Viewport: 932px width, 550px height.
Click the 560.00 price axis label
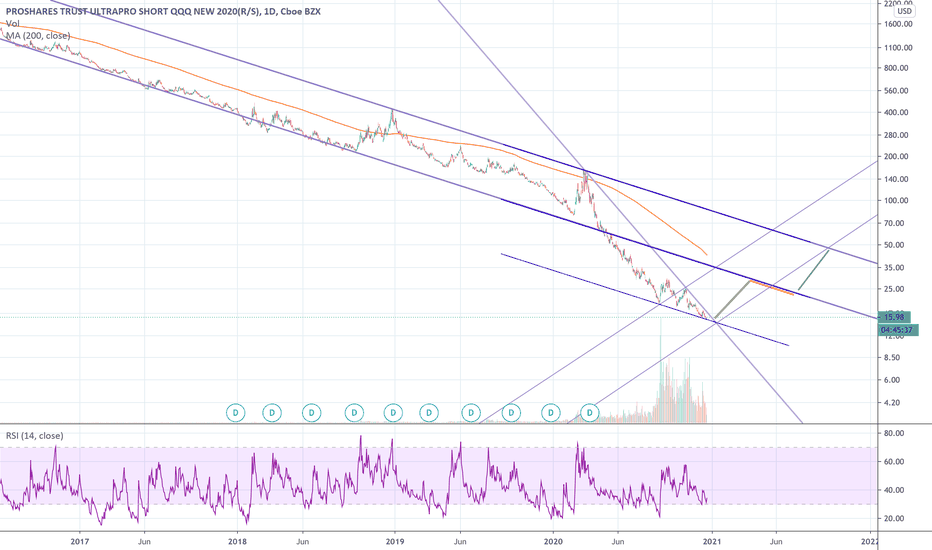(896, 91)
